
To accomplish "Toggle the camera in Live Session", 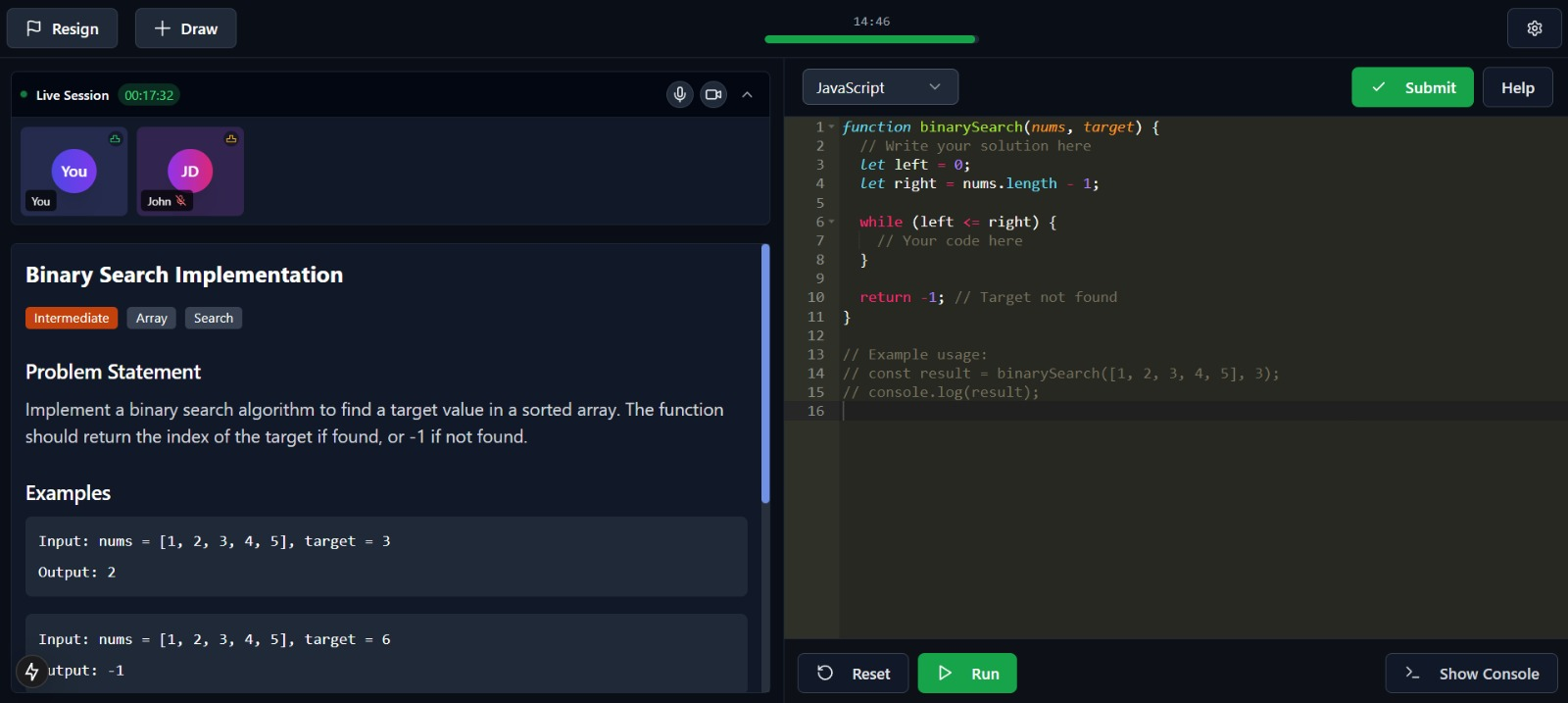I will [713, 94].
